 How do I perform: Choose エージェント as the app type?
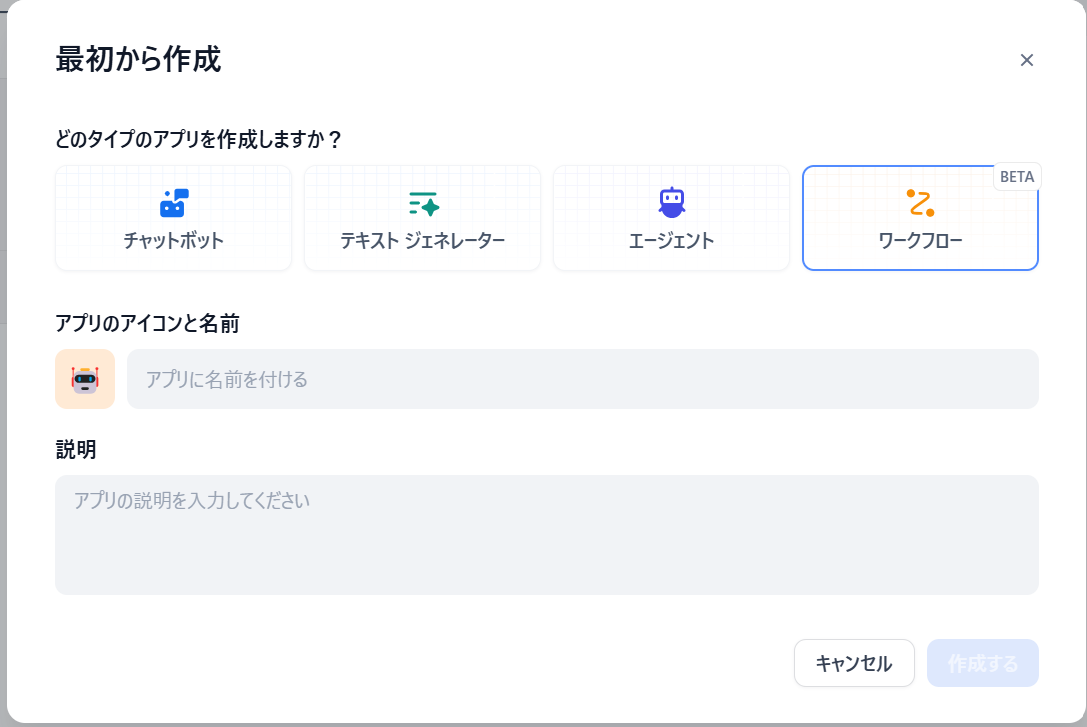[x=671, y=218]
